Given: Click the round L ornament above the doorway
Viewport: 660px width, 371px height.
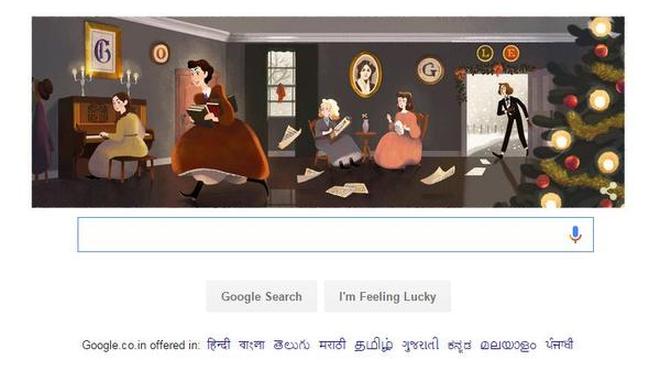Looking at the screenshot, I should [484, 53].
